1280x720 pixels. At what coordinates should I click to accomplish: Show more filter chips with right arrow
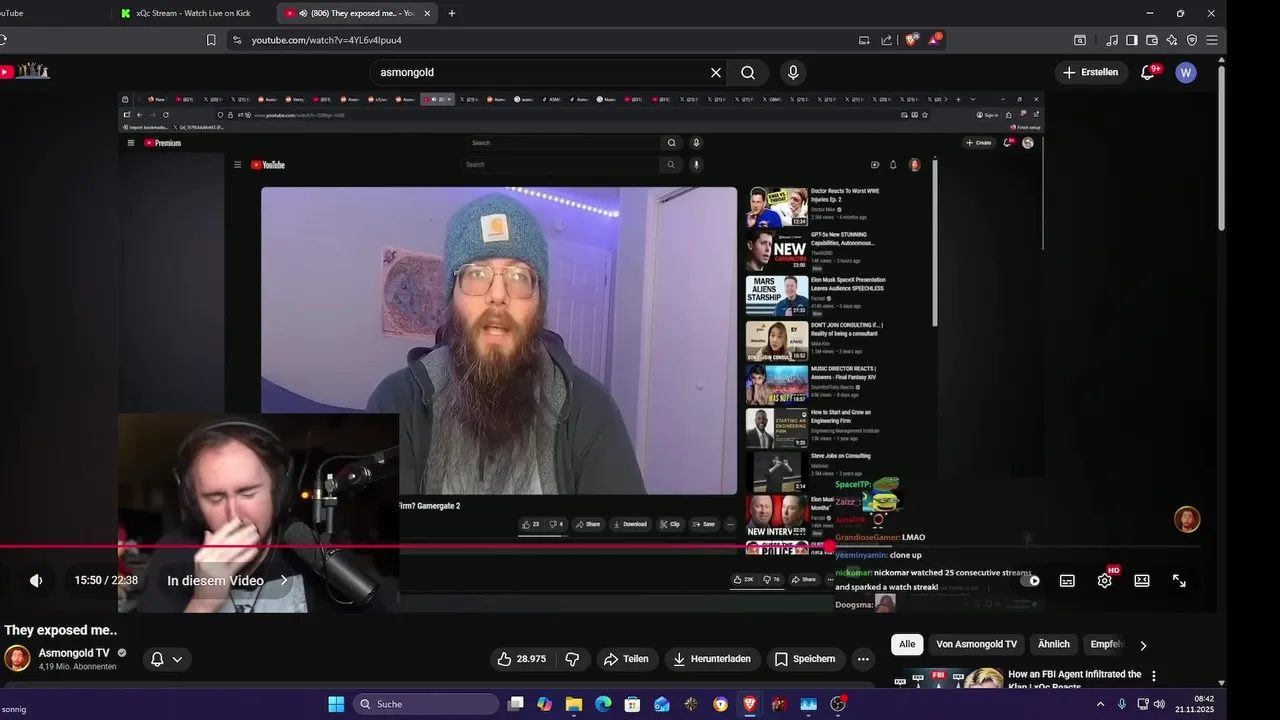[x=1143, y=645]
